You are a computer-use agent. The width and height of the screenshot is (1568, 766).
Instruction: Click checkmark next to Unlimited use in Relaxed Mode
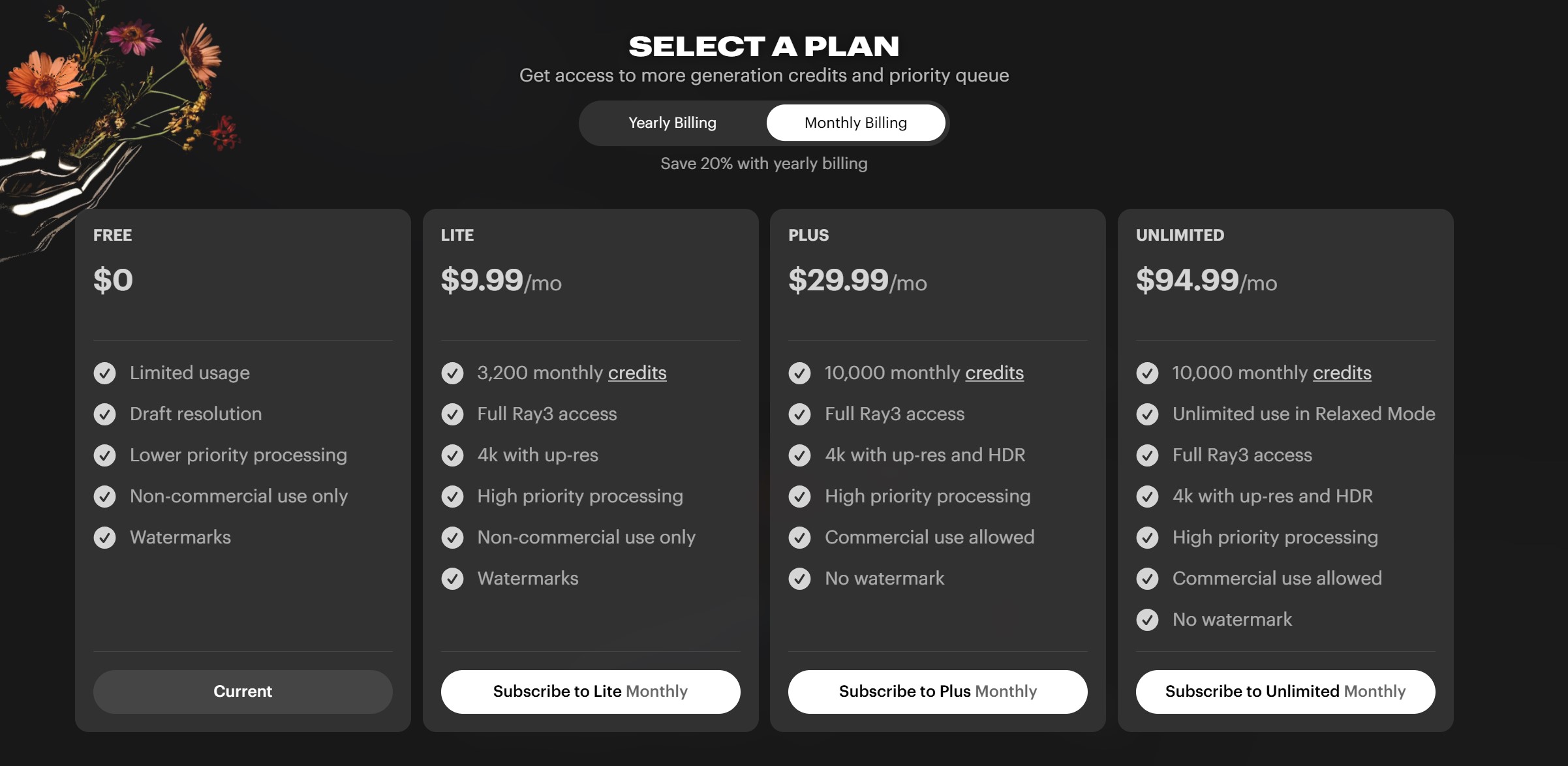click(x=1147, y=414)
